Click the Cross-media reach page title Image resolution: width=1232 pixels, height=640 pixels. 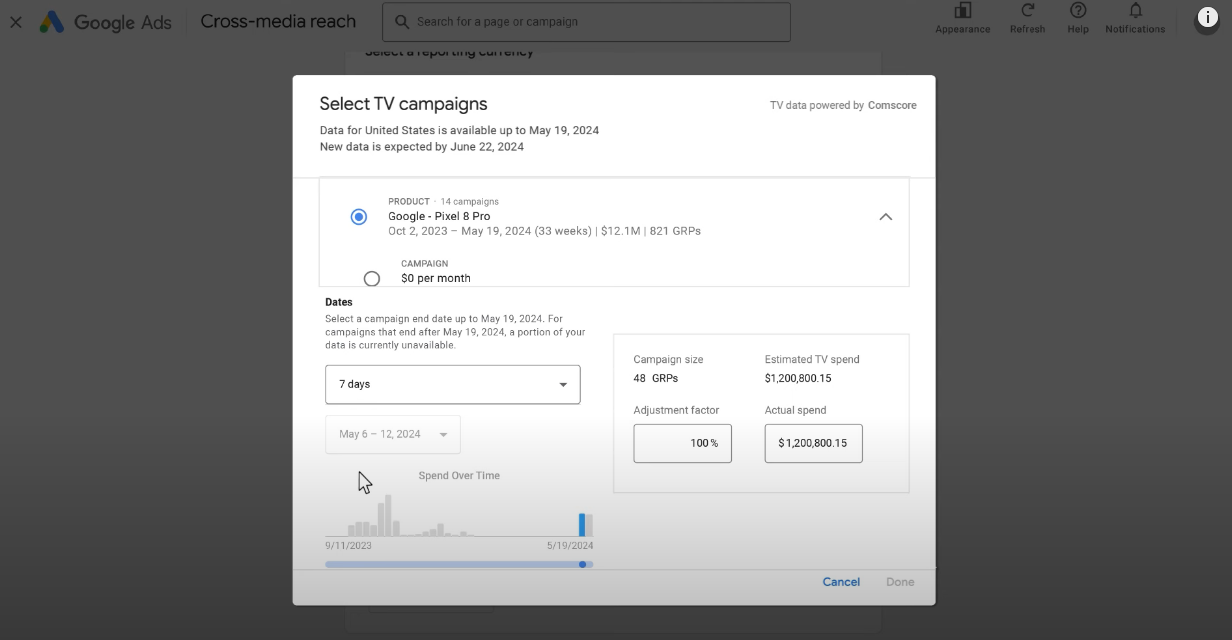(278, 21)
